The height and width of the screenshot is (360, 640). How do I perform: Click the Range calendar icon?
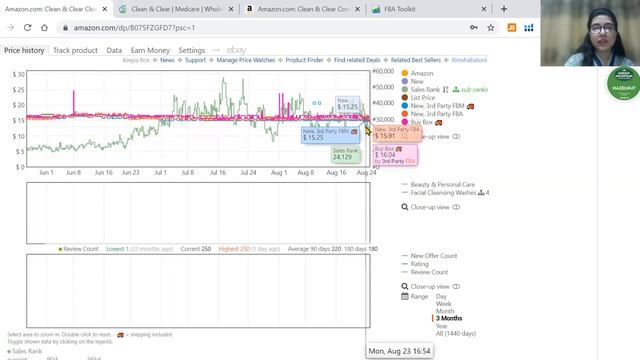tap(404, 296)
